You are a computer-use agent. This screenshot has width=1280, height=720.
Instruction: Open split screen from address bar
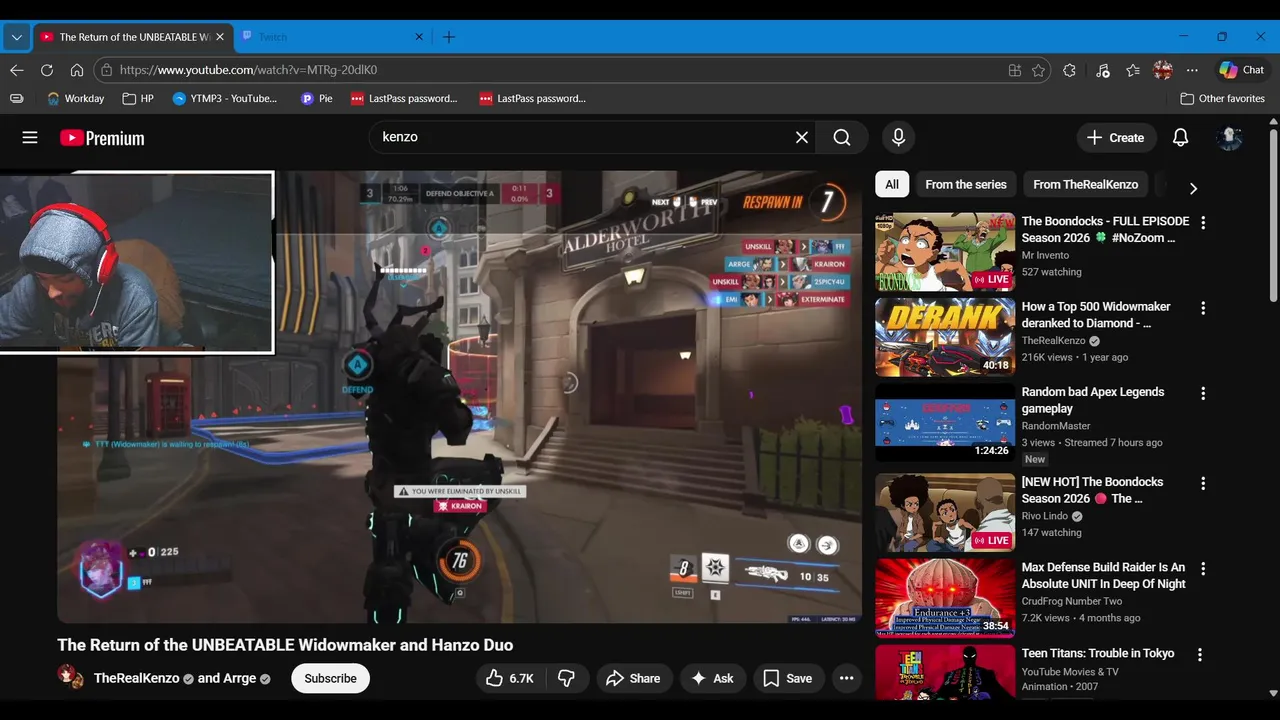pos(1015,70)
